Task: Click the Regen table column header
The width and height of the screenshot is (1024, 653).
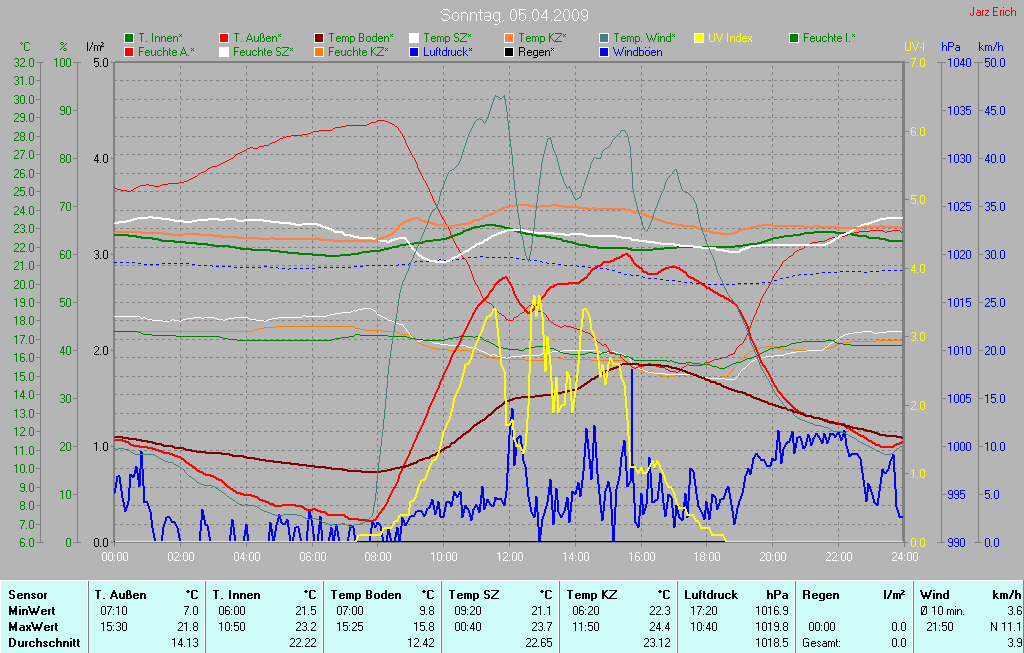Action: point(820,595)
